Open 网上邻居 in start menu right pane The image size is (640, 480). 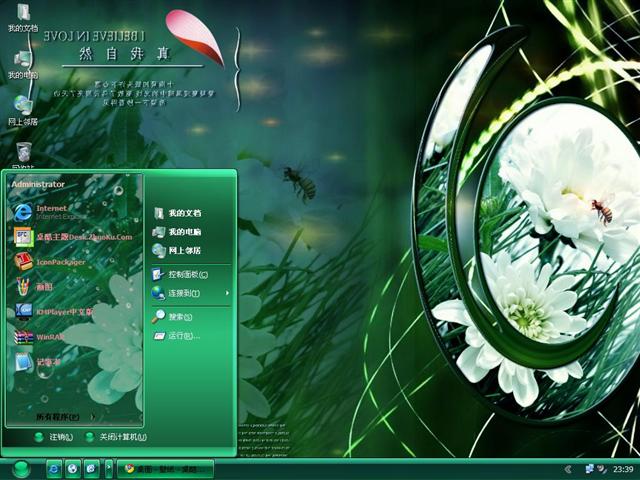coord(177,251)
